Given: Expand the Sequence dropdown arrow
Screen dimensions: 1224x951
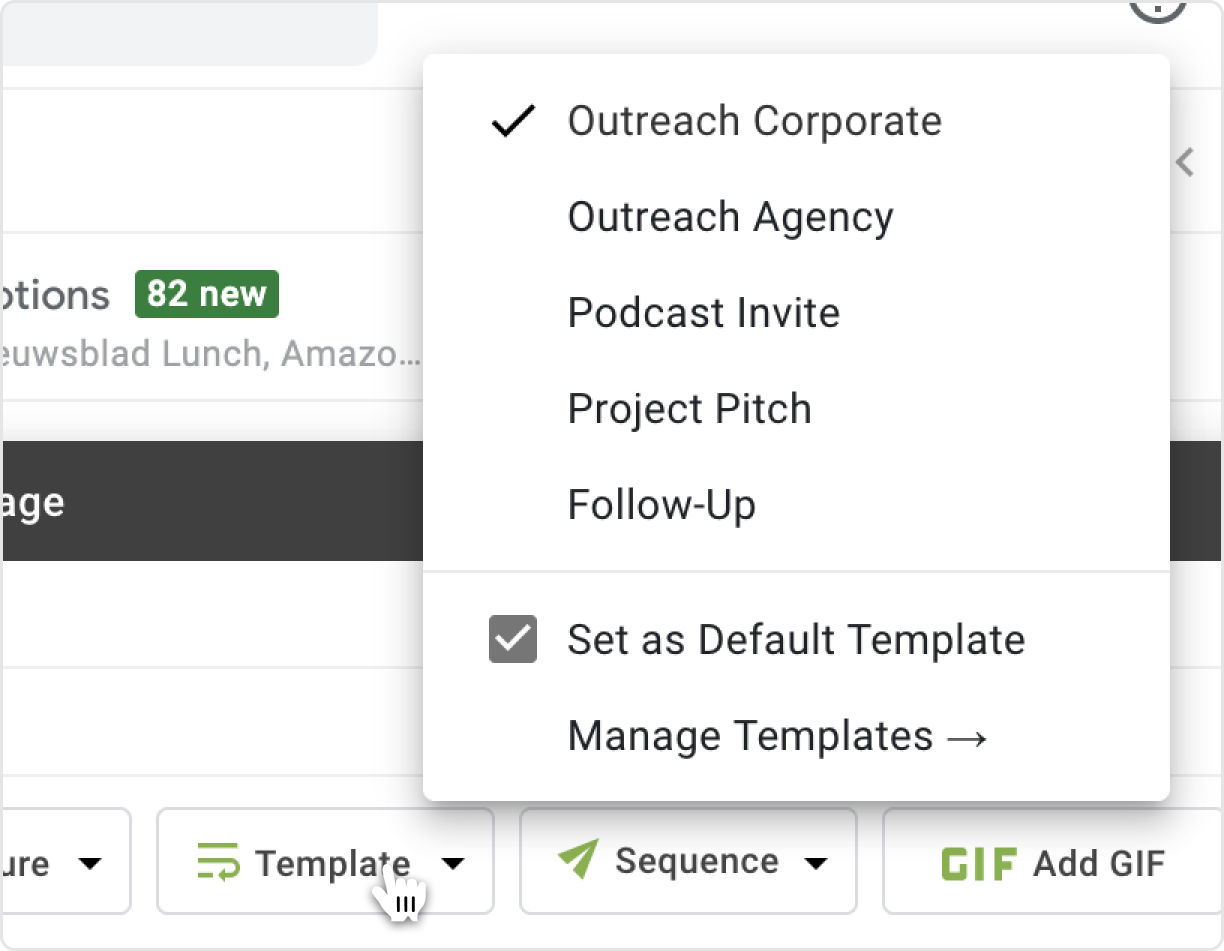Looking at the screenshot, I should pyautogui.click(x=817, y=863).
